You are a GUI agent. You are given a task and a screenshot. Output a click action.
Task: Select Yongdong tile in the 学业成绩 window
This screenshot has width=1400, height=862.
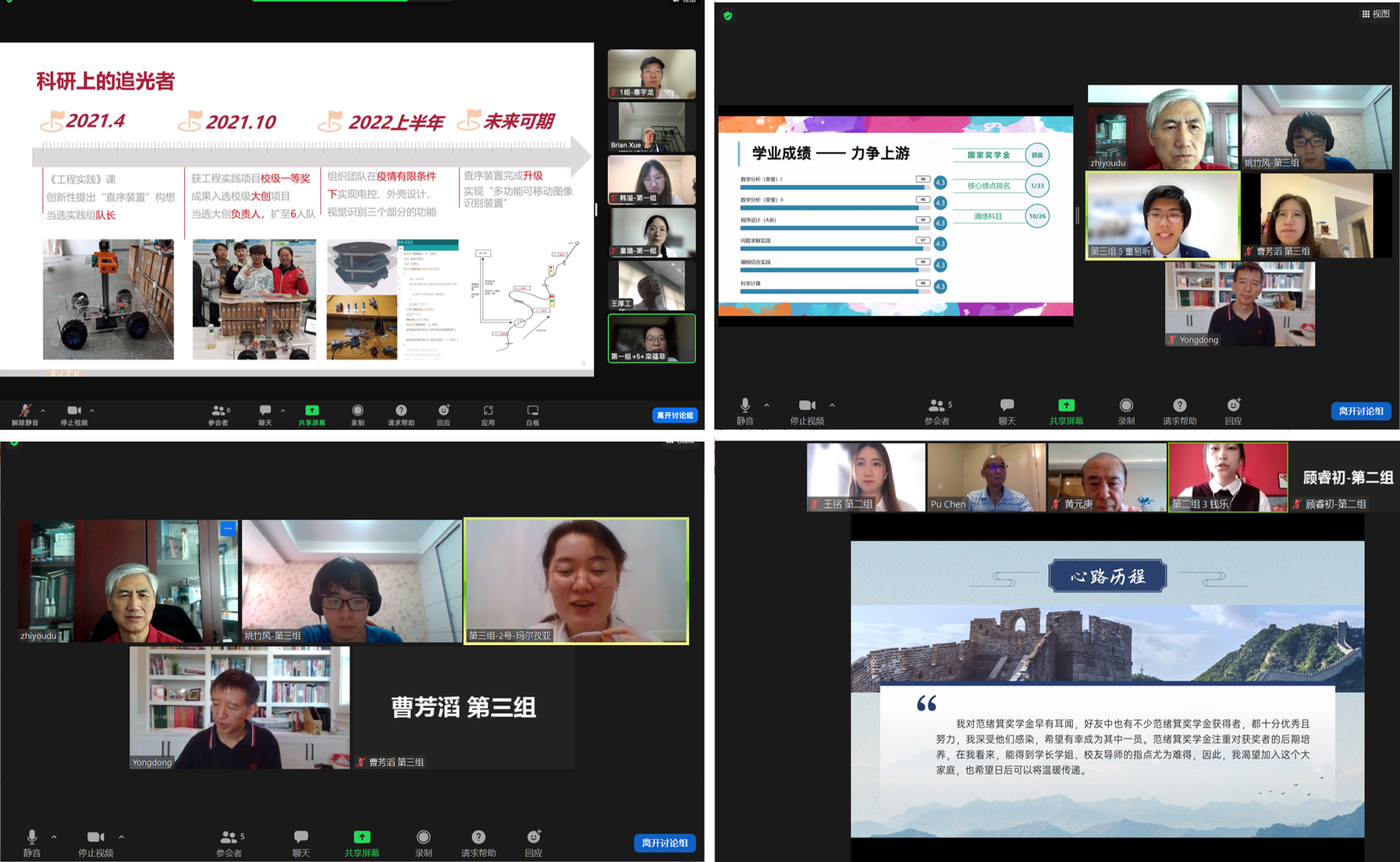pos(1240,303)
